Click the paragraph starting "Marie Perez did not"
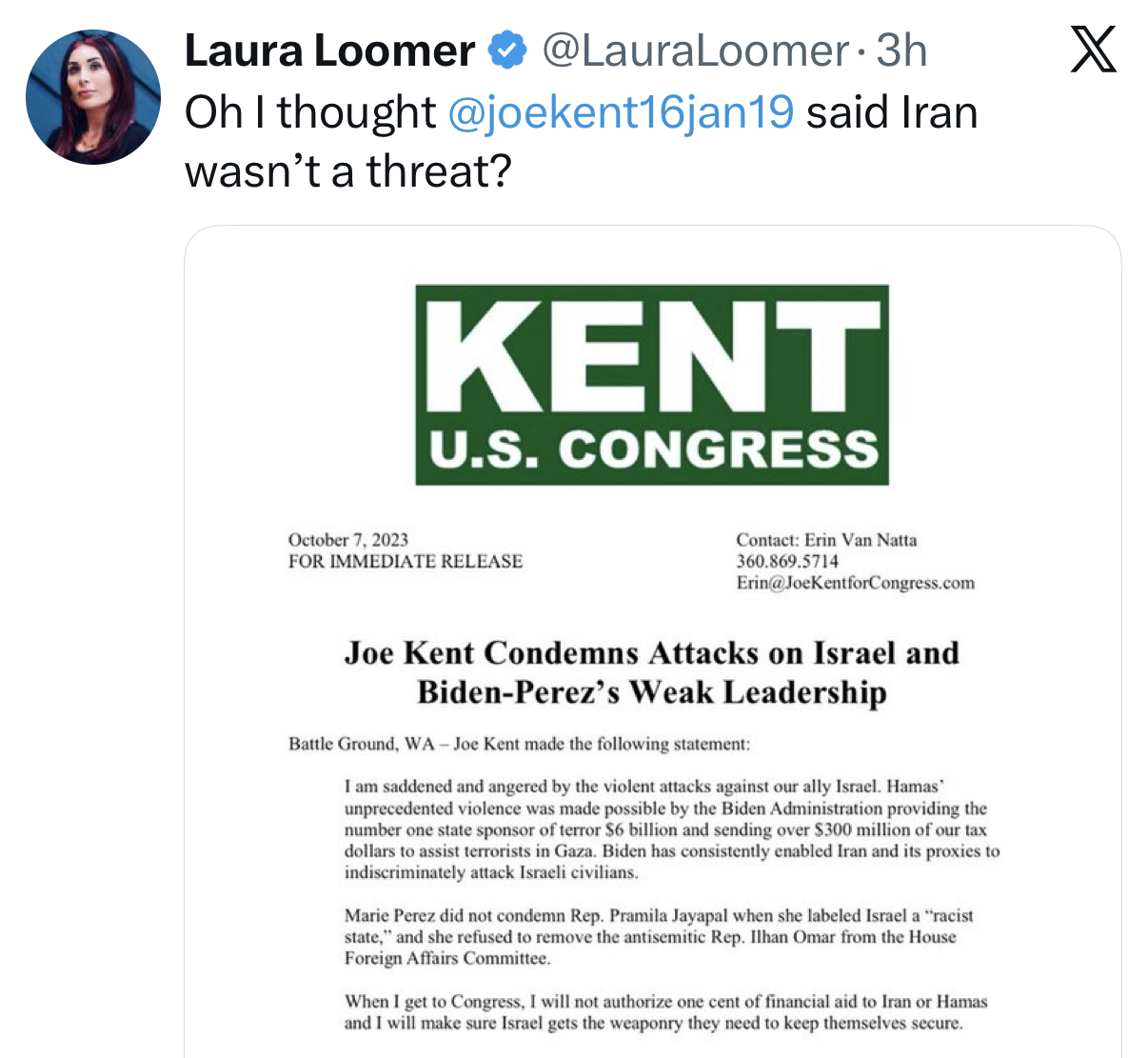The width and height of the screenshot is (1148, 1058). [x=659, y=936]
